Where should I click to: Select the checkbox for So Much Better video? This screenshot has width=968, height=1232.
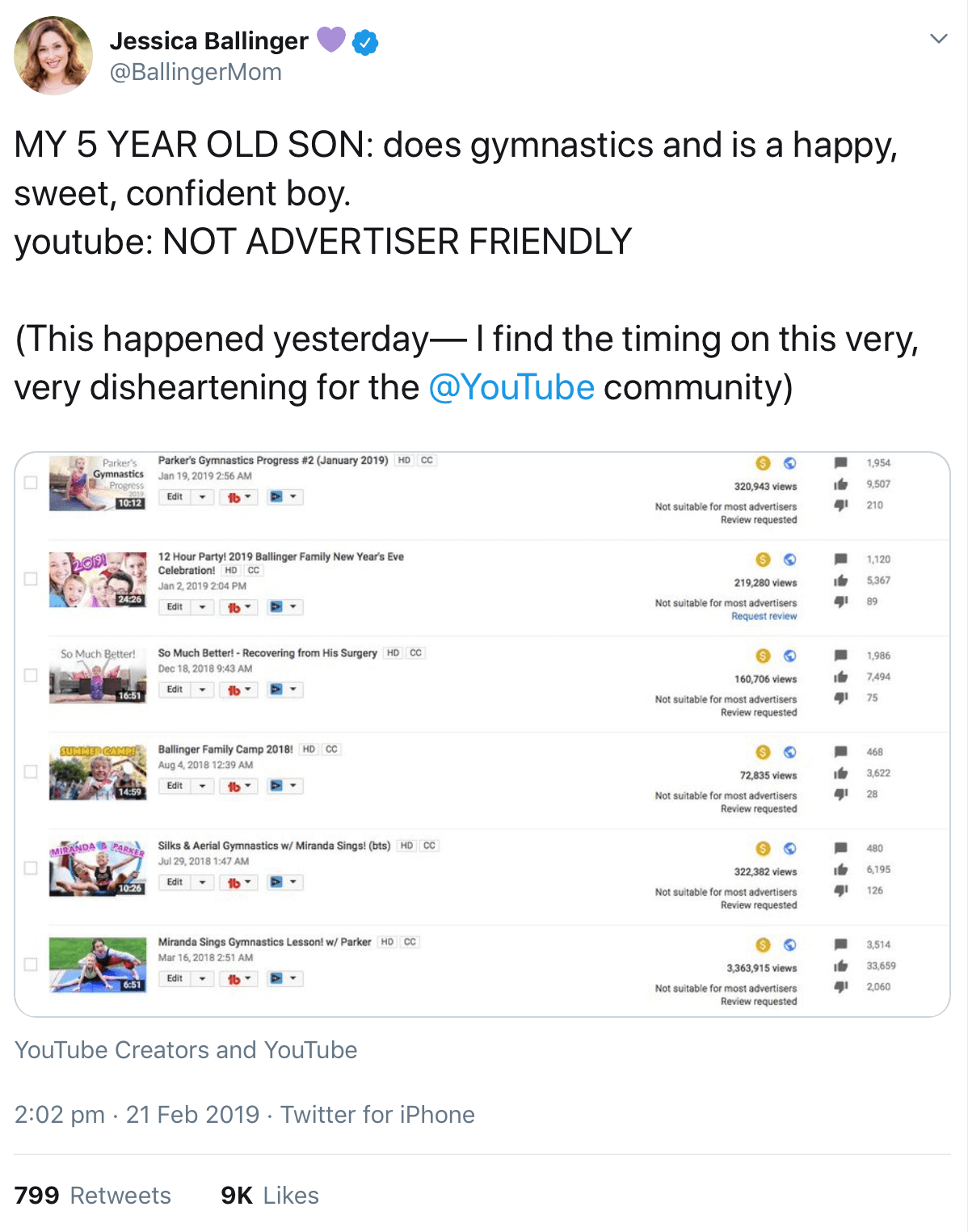click(31, 675)
